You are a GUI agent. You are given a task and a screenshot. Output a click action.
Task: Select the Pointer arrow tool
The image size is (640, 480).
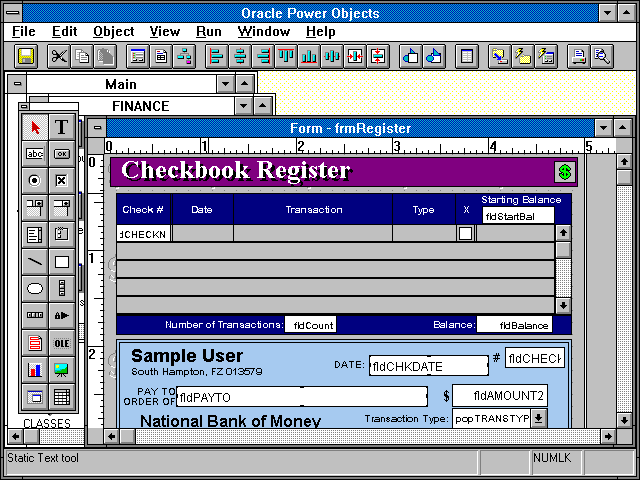35,127
